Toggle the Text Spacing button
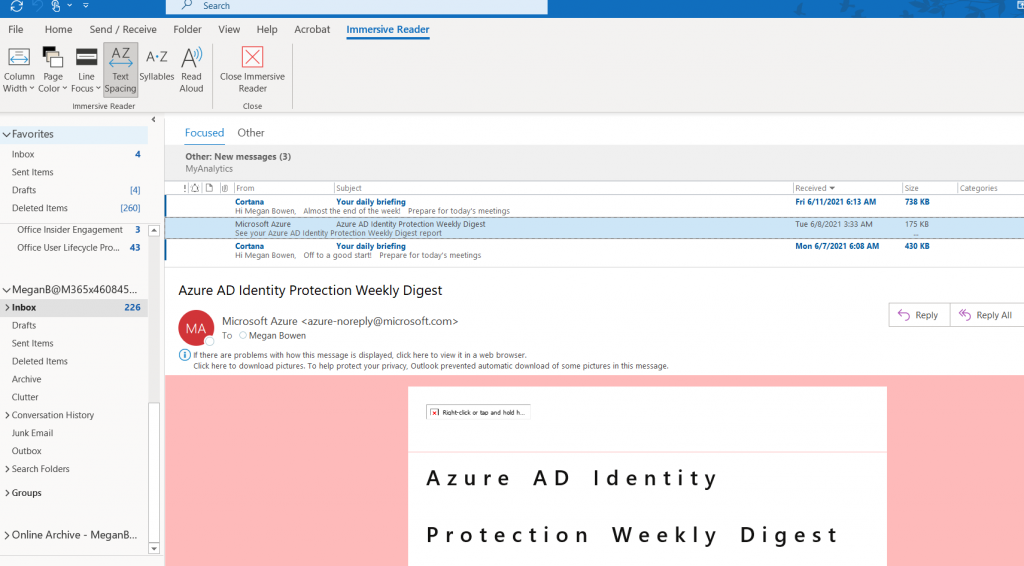Image resolution: width=1024 pixels, height=566 pixels. (x=120, y=69)
